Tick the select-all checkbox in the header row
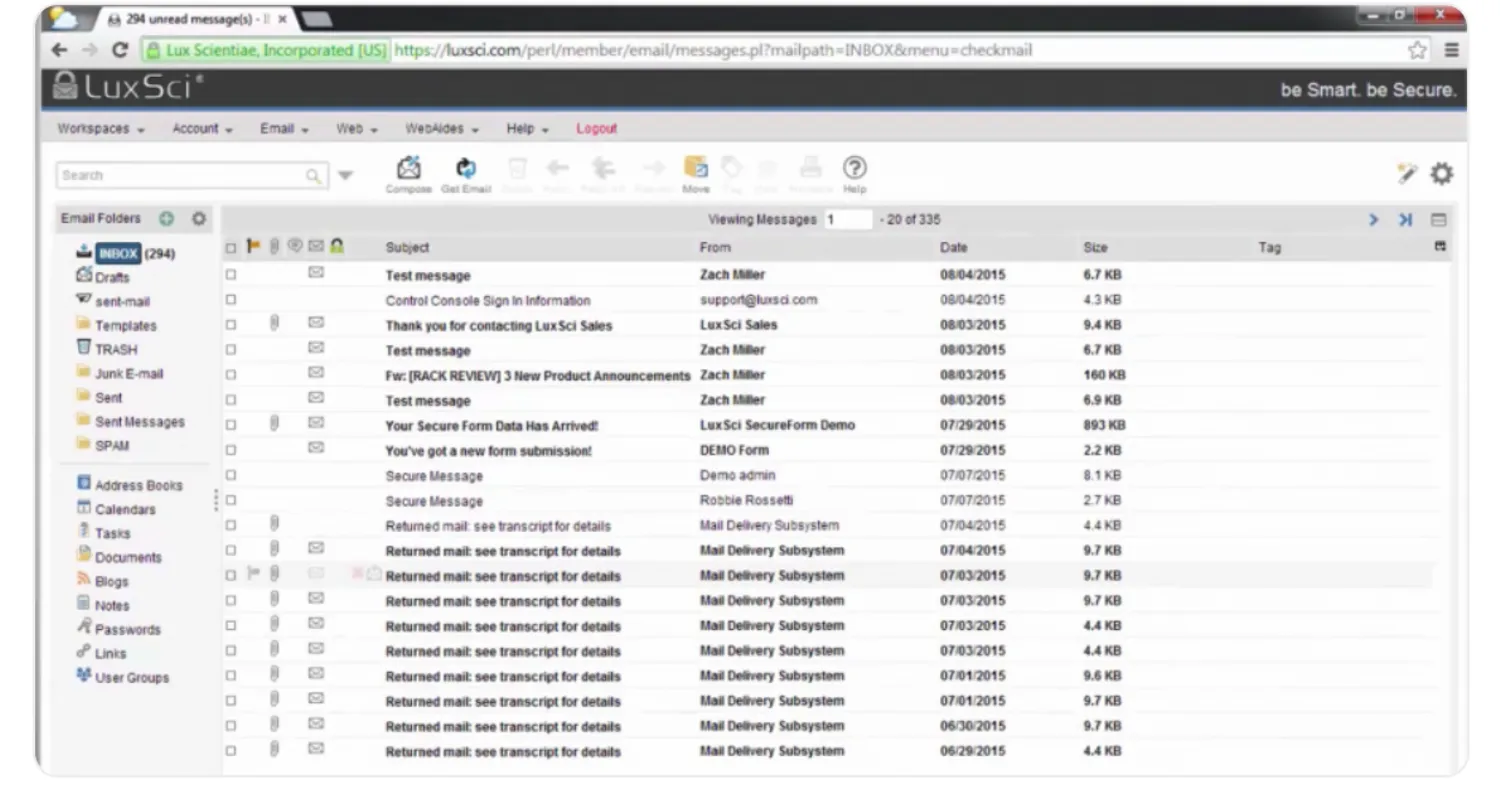 tap(231, 248)
